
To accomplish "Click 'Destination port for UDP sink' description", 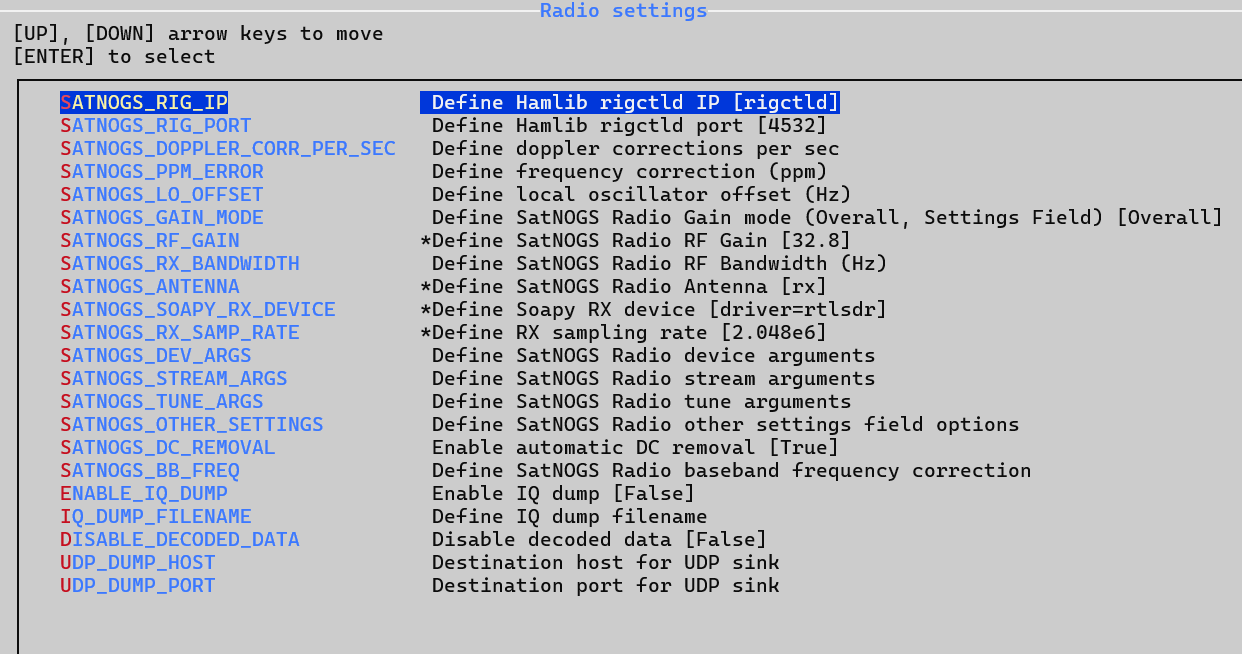I will pos(605,586).
